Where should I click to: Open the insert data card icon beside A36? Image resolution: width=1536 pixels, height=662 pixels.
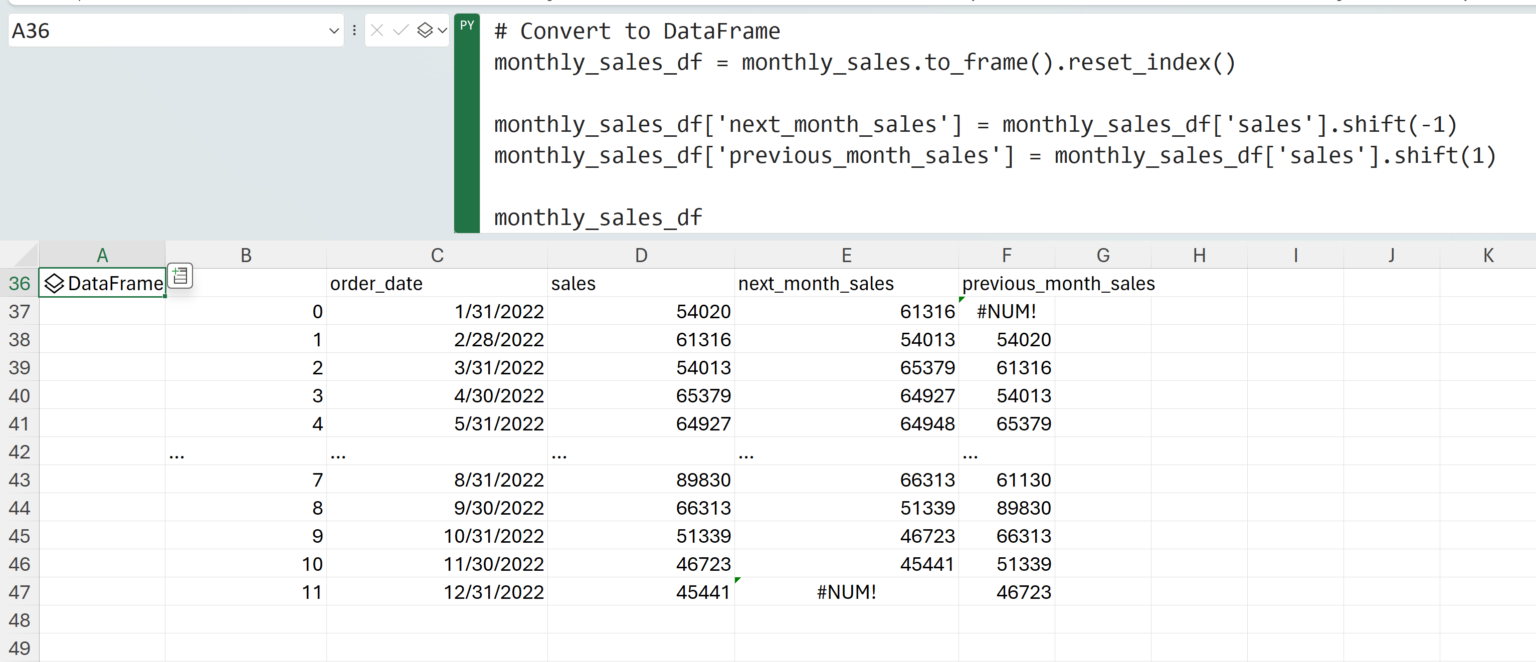click(x=180, y=276)
